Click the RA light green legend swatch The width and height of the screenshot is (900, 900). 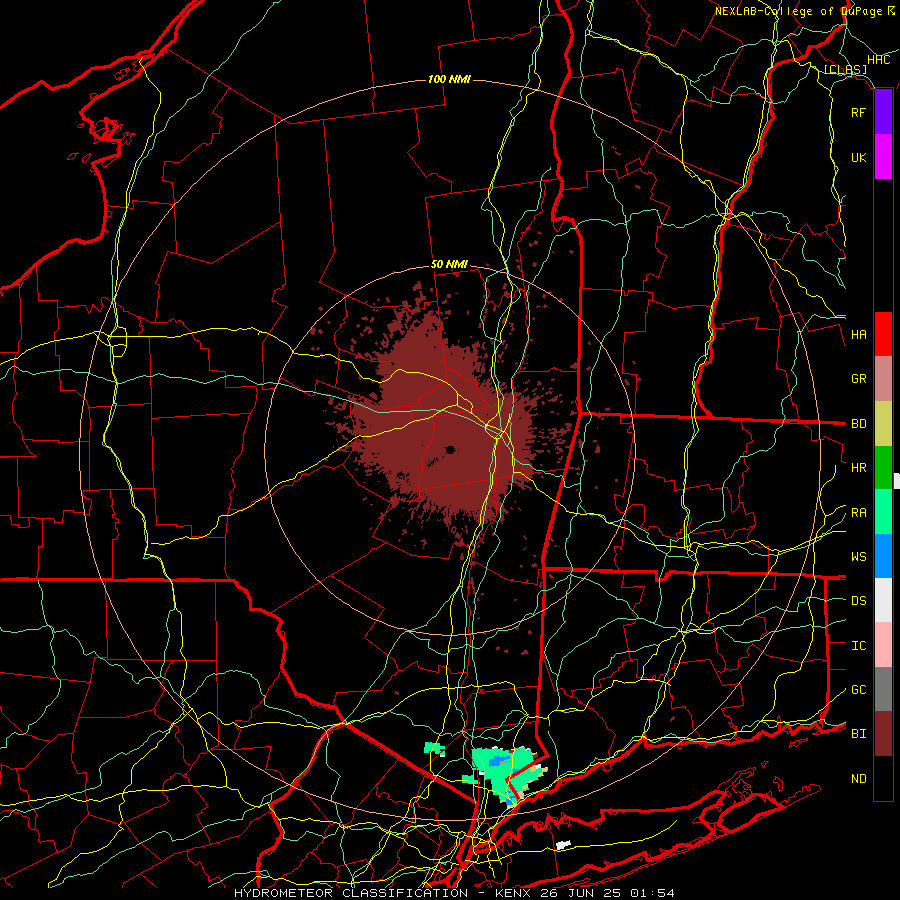(x=883, y=512)
